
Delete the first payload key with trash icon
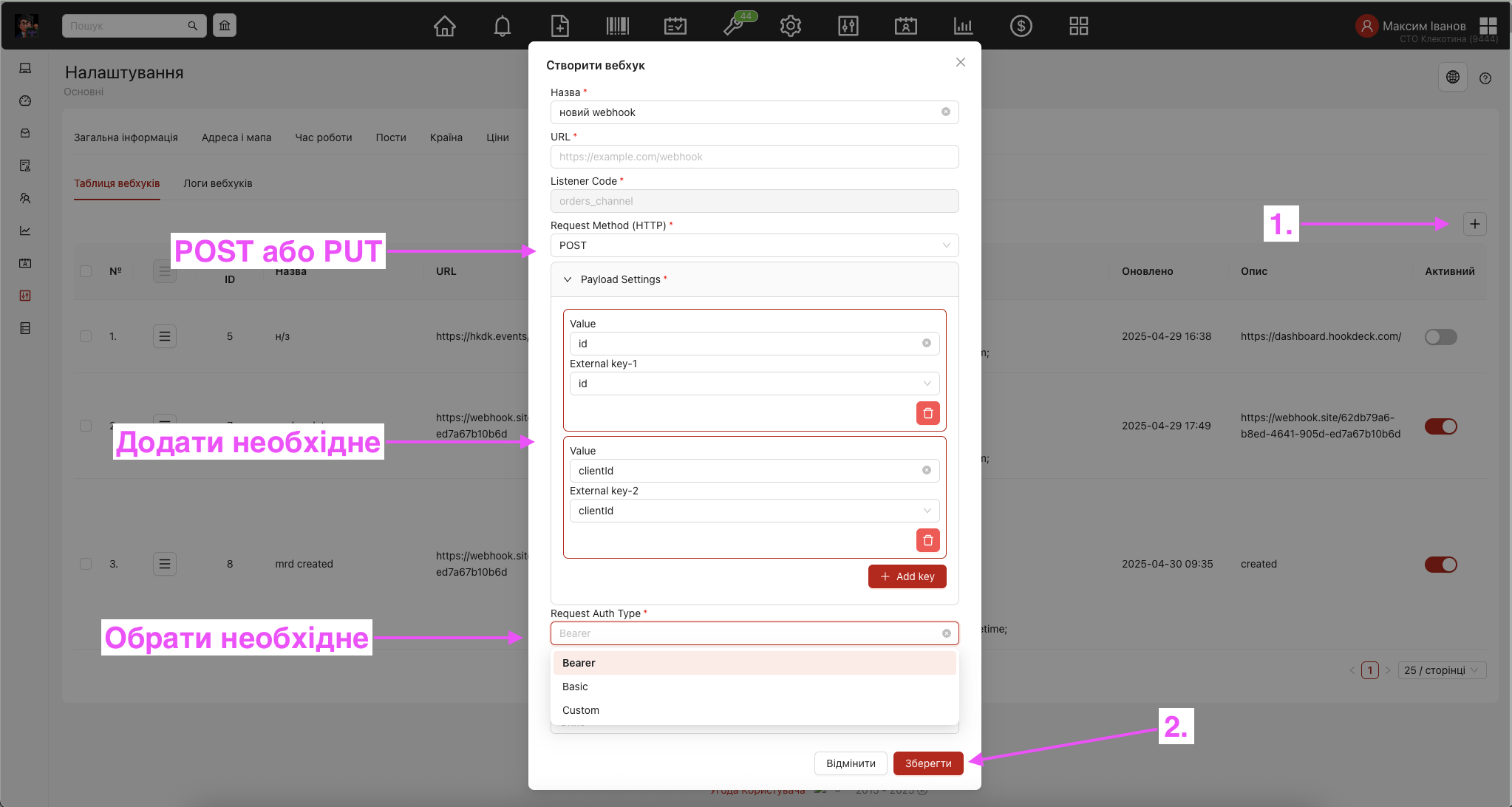927,413
